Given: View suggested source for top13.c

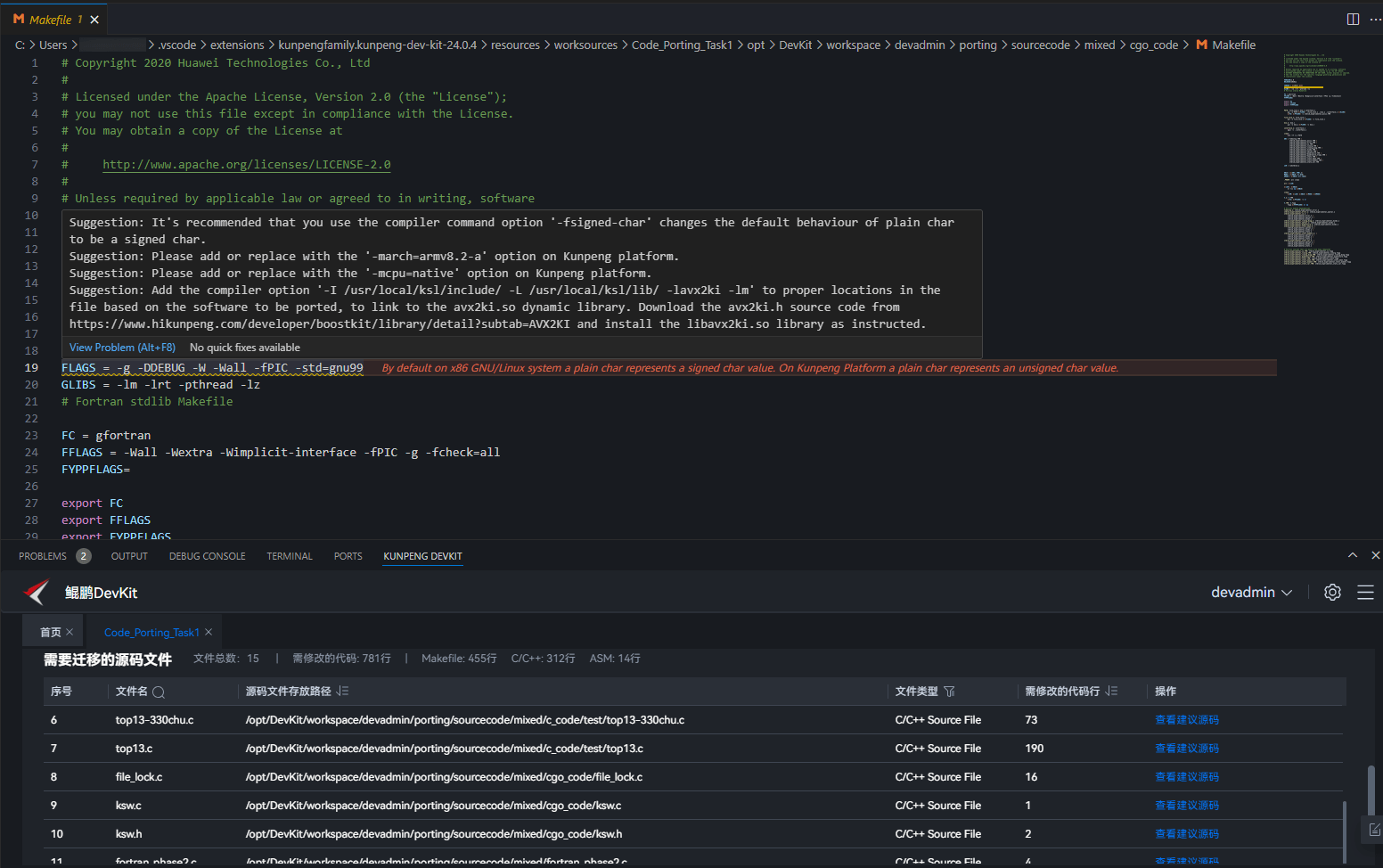Looking at the screenshot, I should pos(1187,749).
